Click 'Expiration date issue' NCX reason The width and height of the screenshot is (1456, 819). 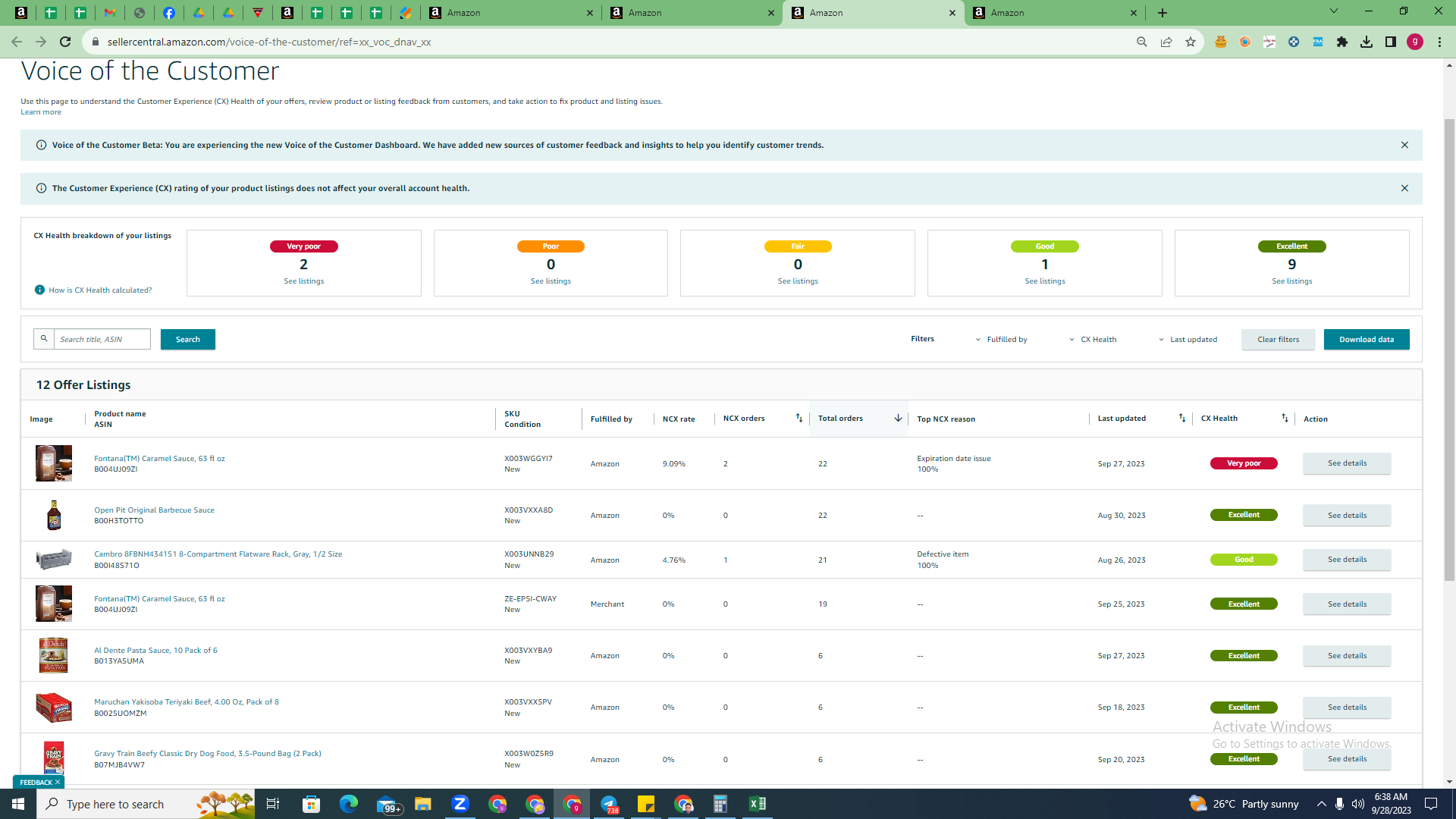coord(954,459)
